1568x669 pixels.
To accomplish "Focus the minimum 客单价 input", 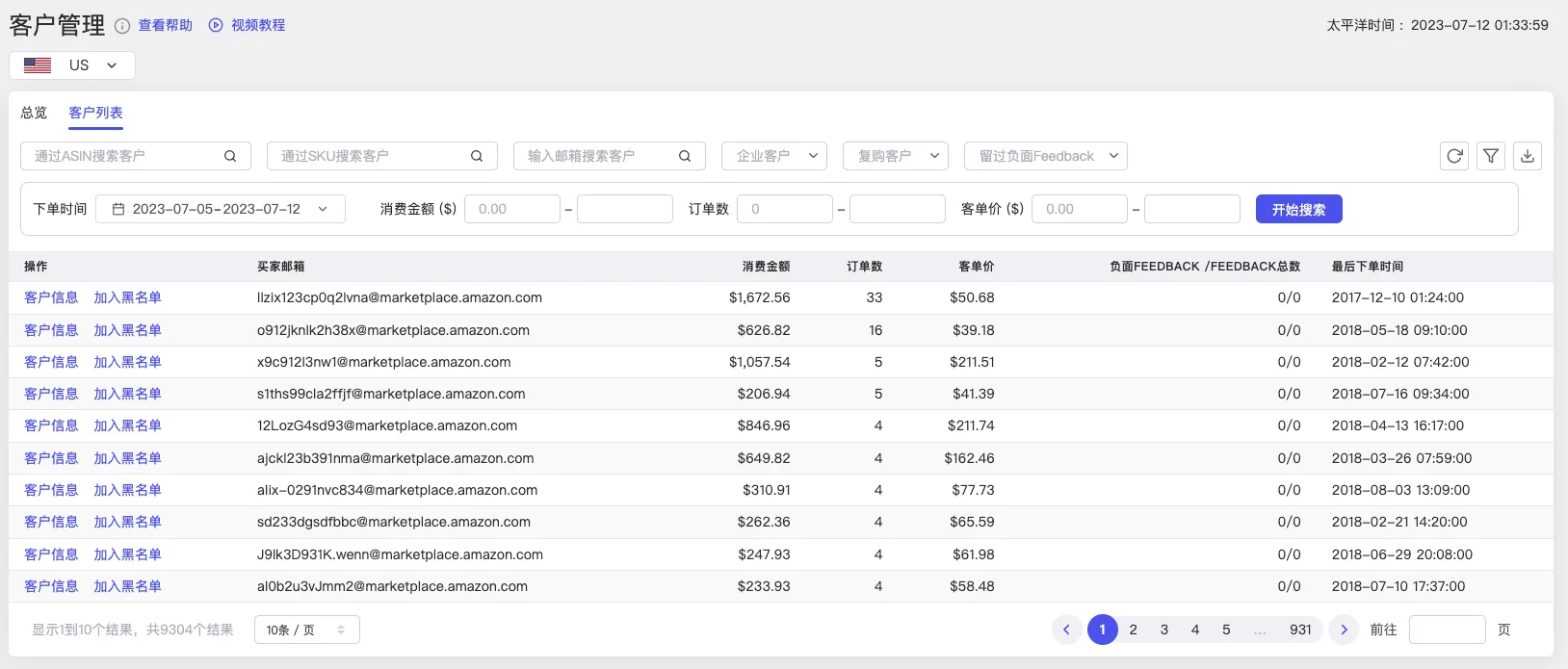I will pyautogui.click(x=1080, y=209).
